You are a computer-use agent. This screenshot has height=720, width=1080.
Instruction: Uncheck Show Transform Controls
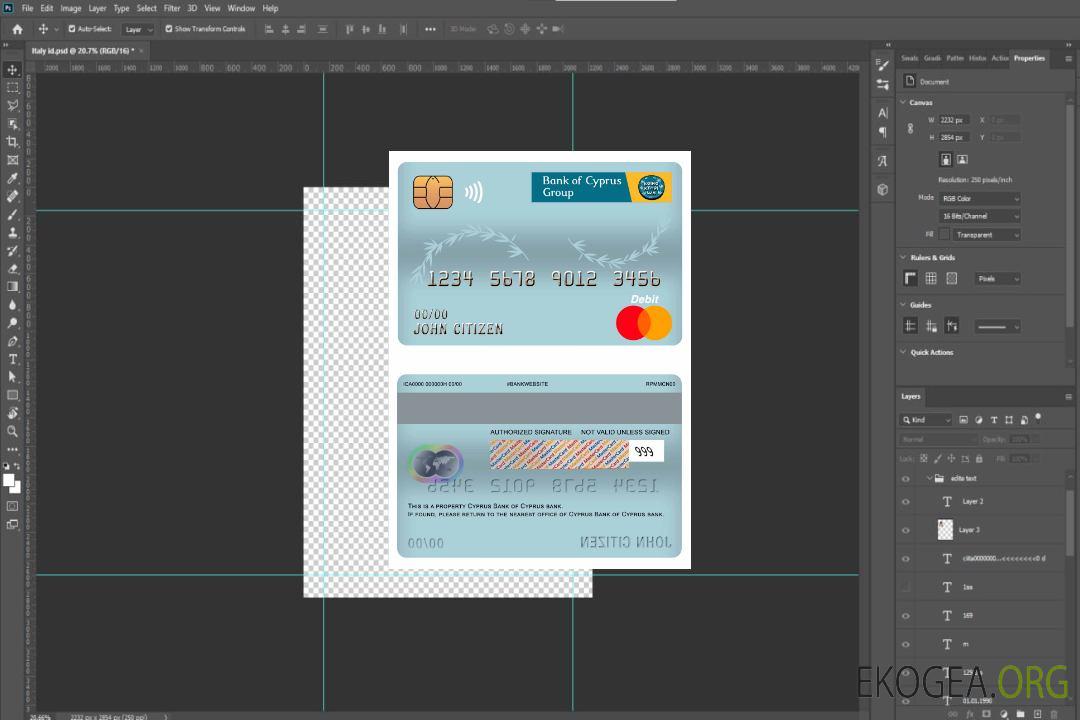click(169, 29)
